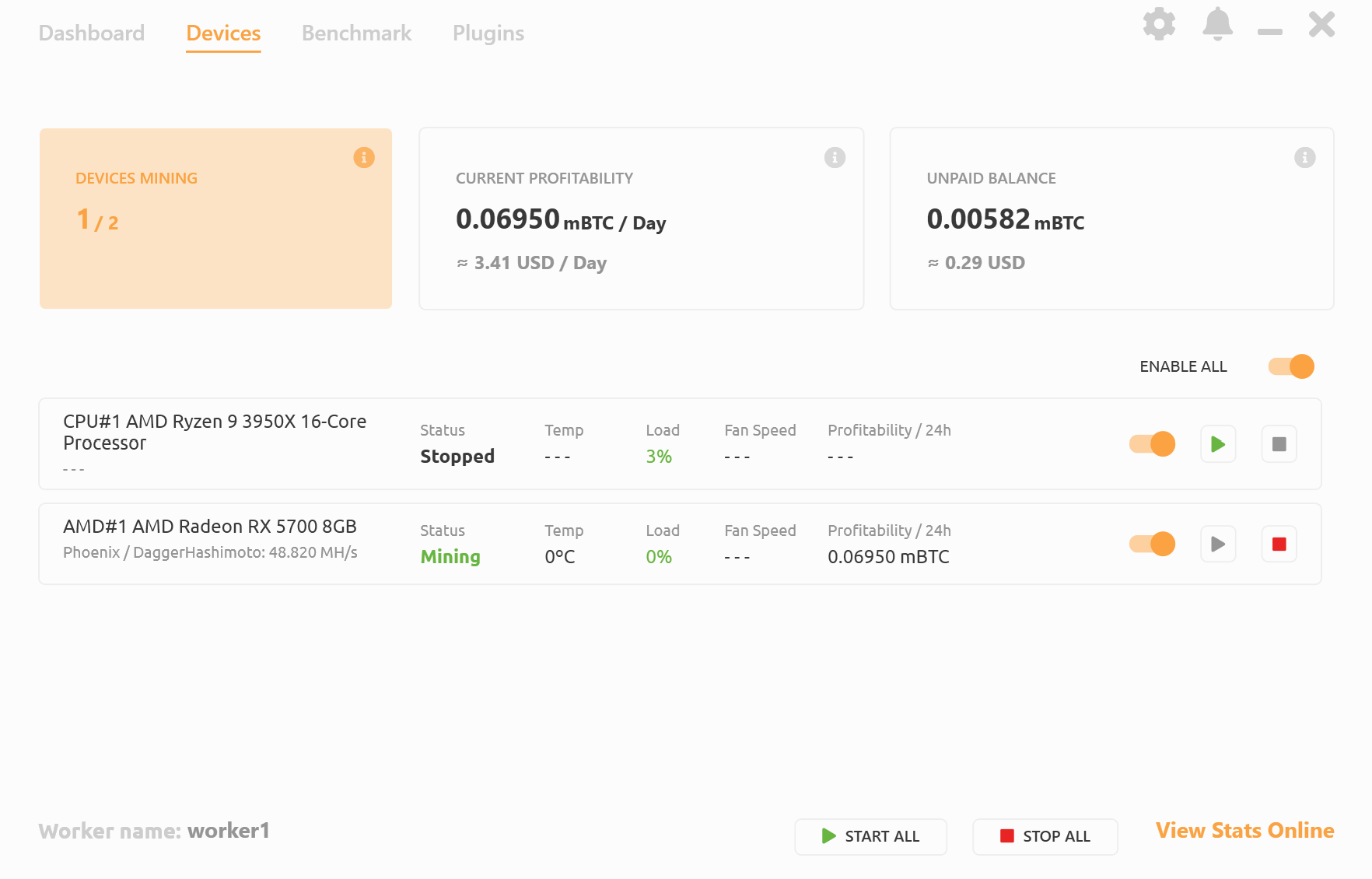Go to the Plugins tab

coord(488,33)
